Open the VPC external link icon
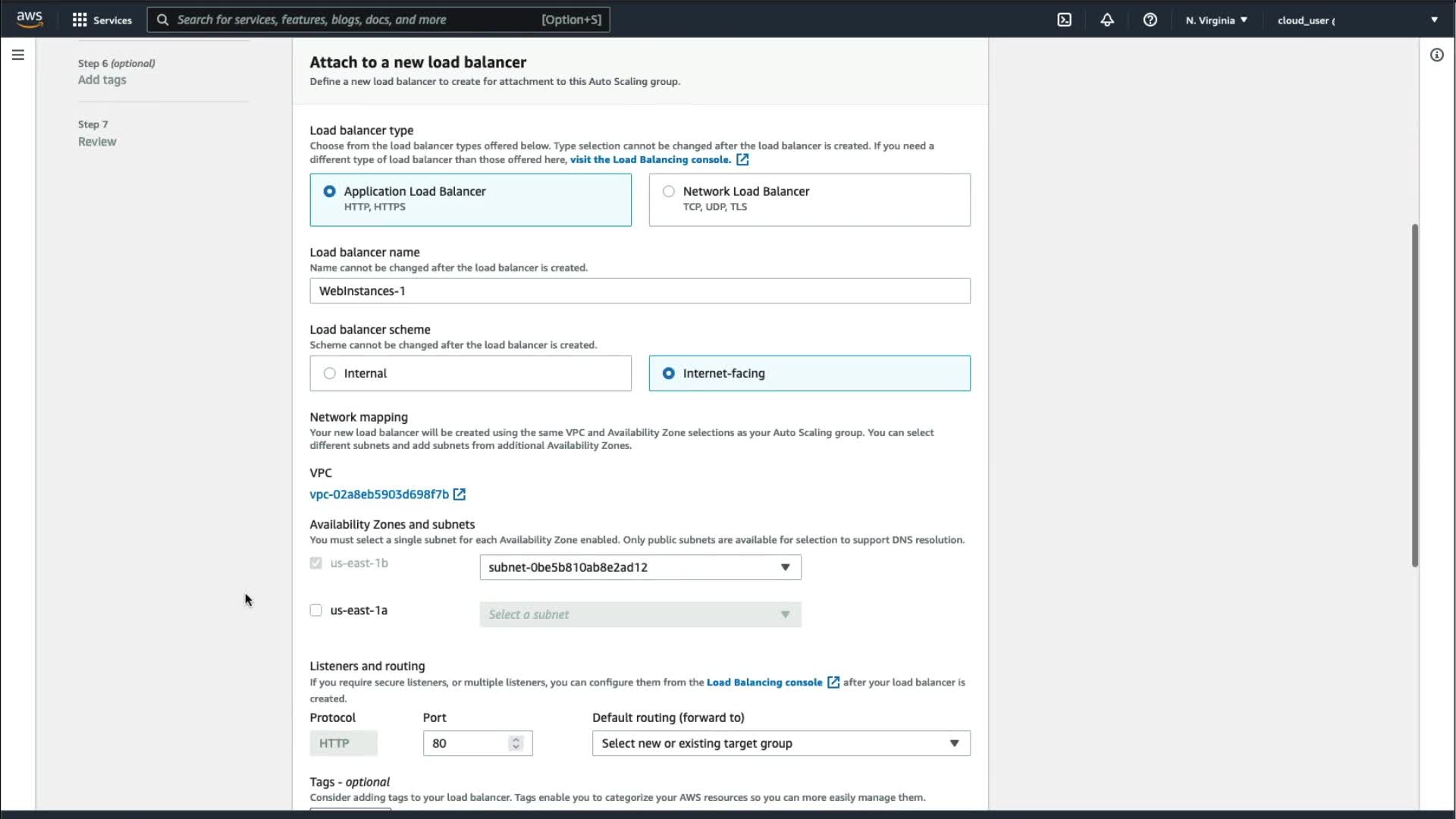Image resolution: width=1456 pixels, height=819 pixels. click(x=460, y=494)
